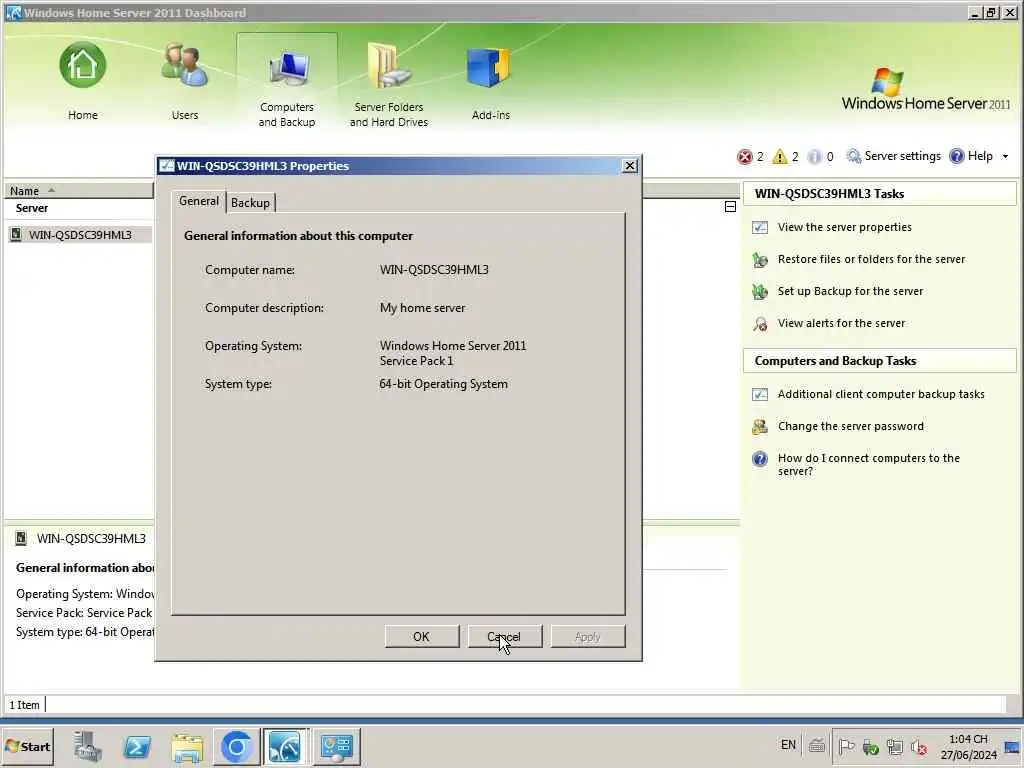Switch to the Backup tab
This screenshot has height=768, width=1024.
[250, 202]
